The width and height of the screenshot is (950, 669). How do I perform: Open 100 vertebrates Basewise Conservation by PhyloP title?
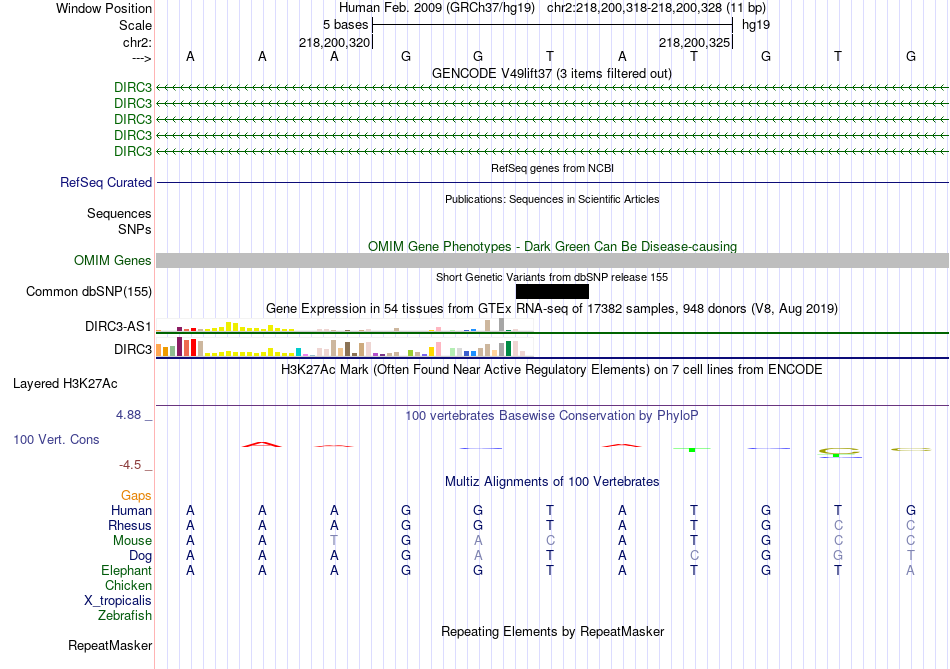(552, 416)
